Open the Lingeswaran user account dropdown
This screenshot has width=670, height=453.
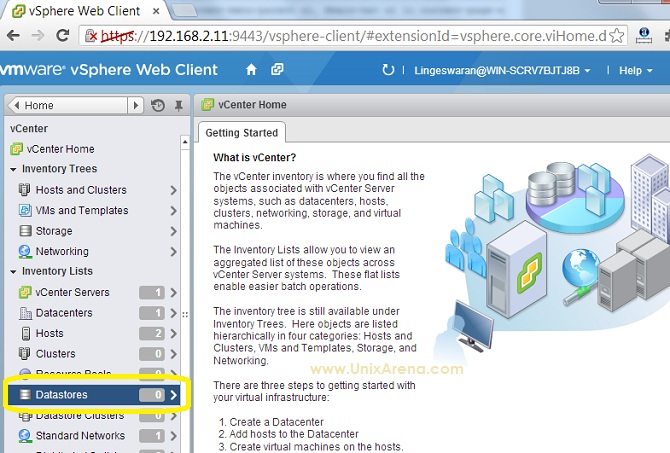click(502, 70)
